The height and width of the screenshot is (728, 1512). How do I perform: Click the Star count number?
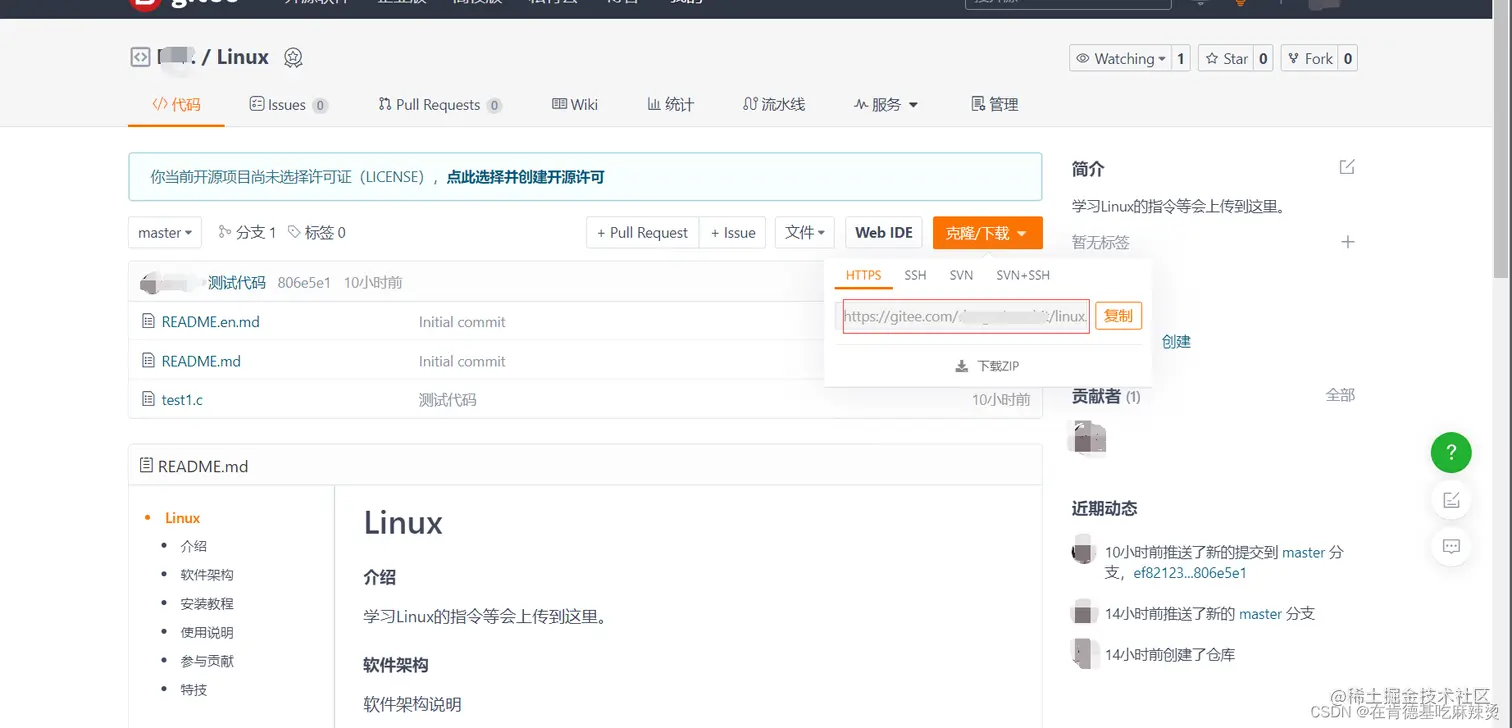[1264, 59]
